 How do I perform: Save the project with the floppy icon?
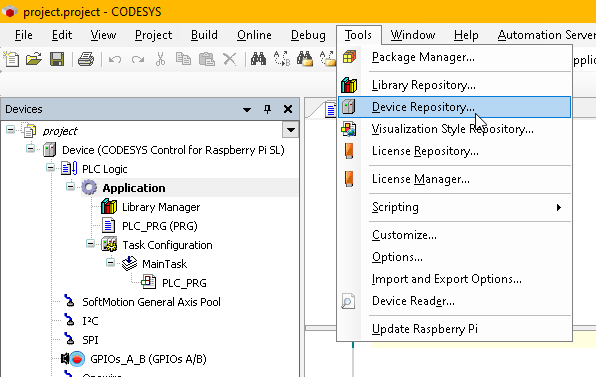click(x=57, y=59)
